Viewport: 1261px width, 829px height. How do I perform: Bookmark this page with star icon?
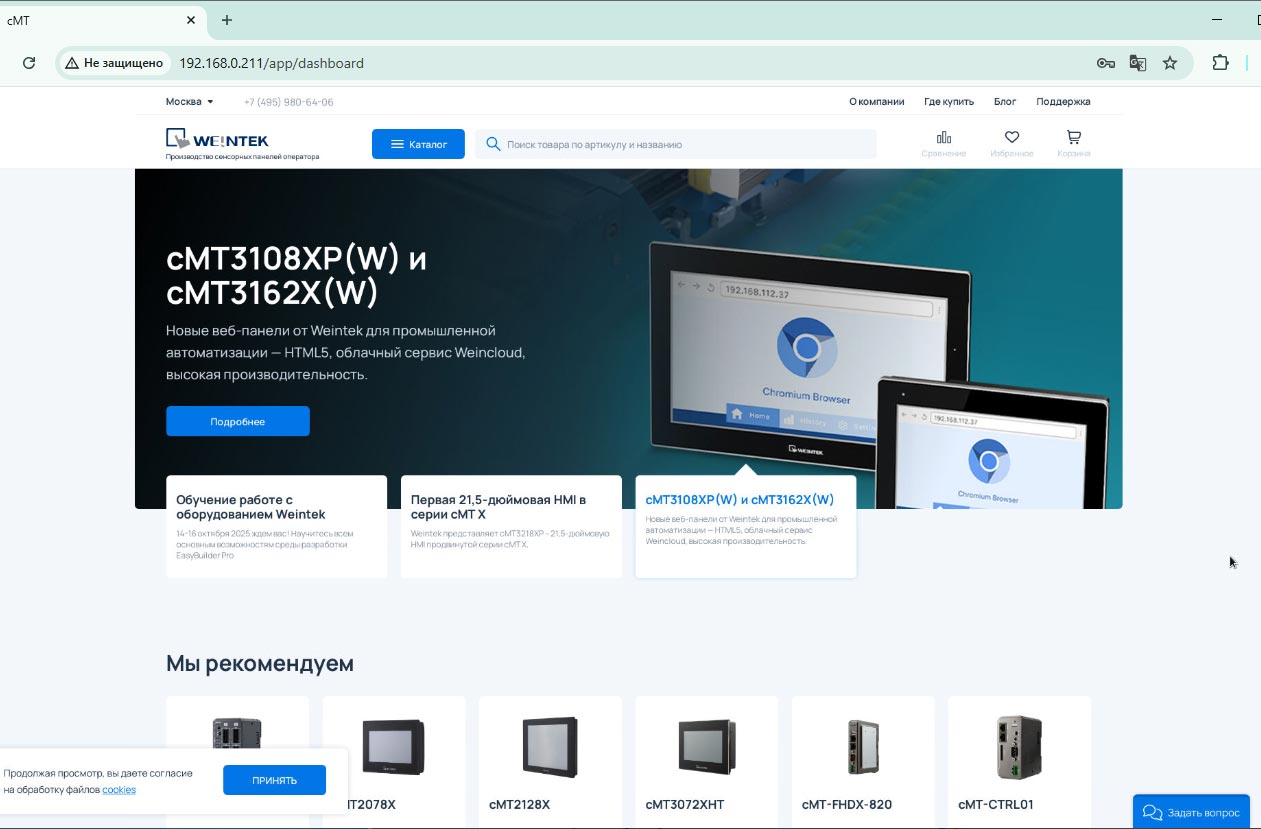click(x=1169, y=63)
